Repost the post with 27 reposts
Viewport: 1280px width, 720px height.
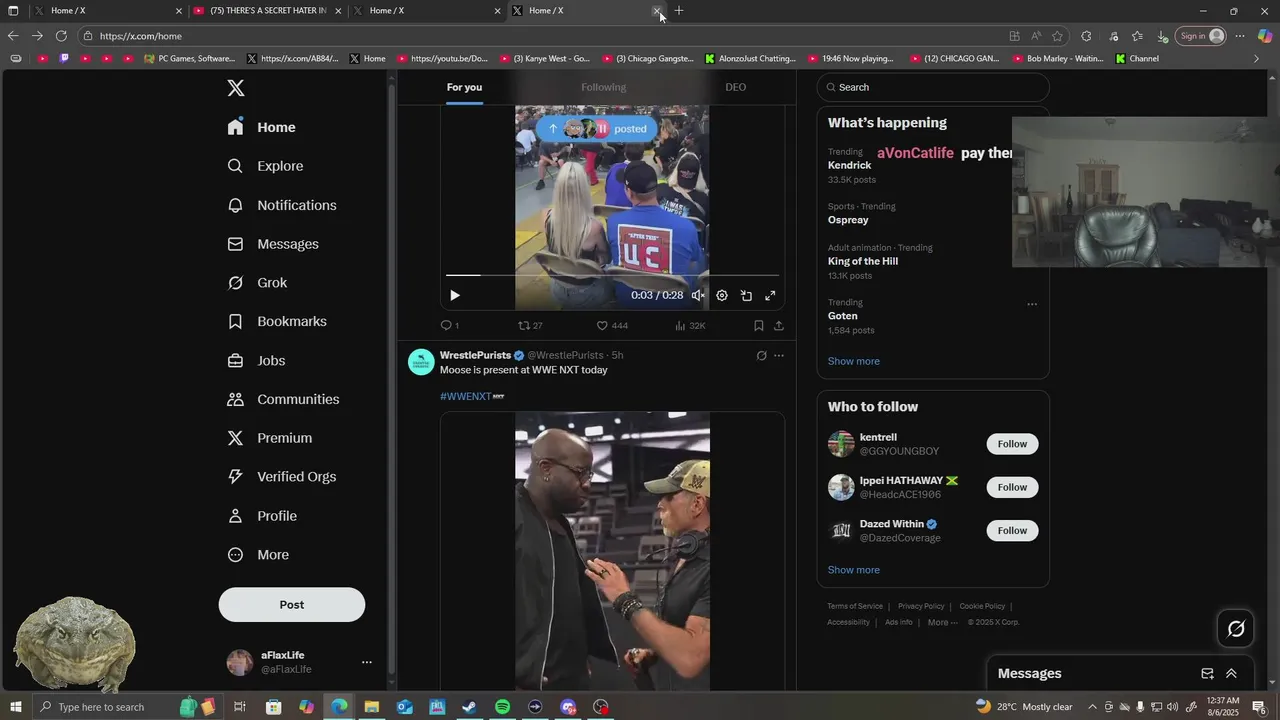(530, 325)
